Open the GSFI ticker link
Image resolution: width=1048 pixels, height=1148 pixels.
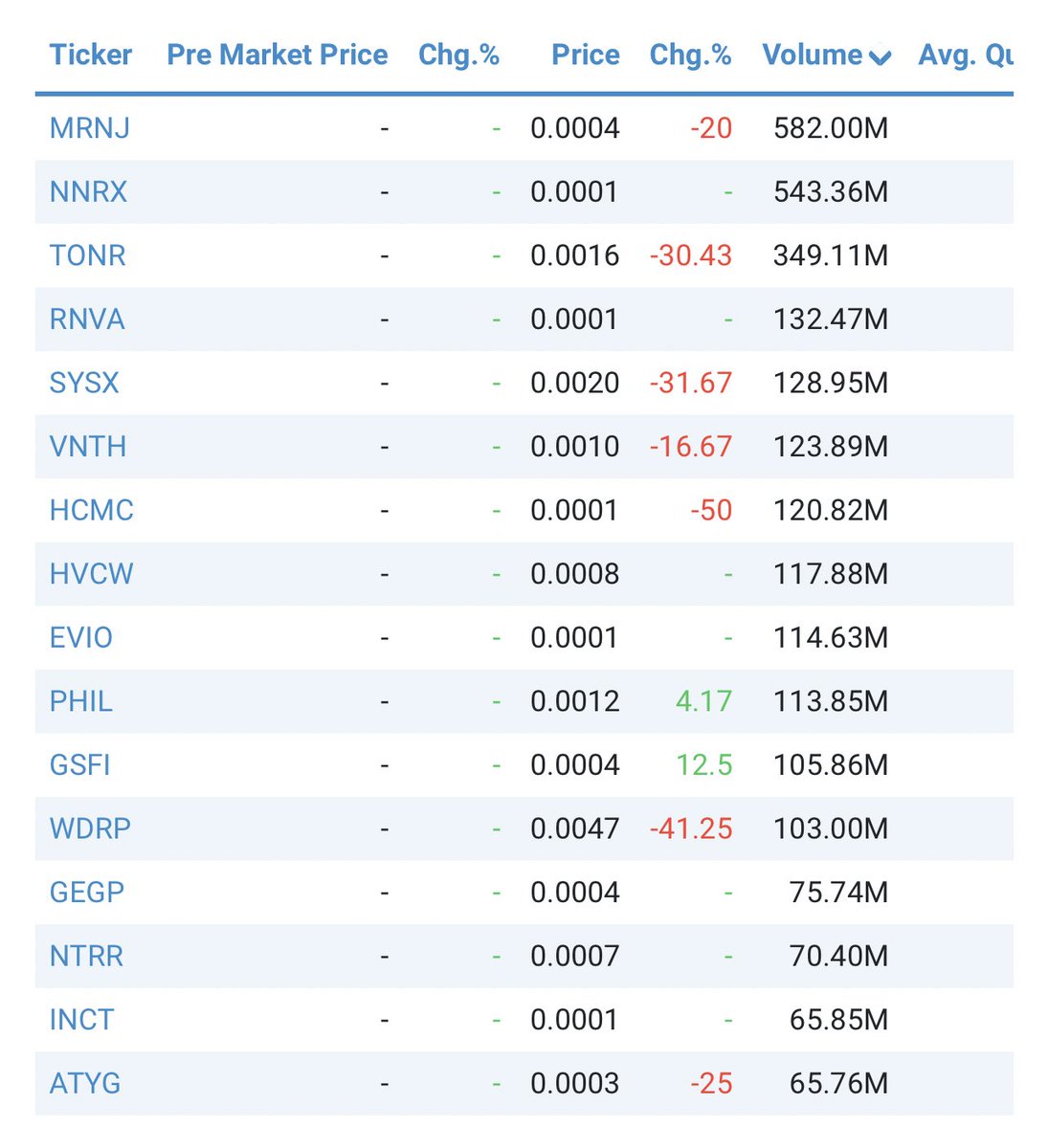click(80, 765)
